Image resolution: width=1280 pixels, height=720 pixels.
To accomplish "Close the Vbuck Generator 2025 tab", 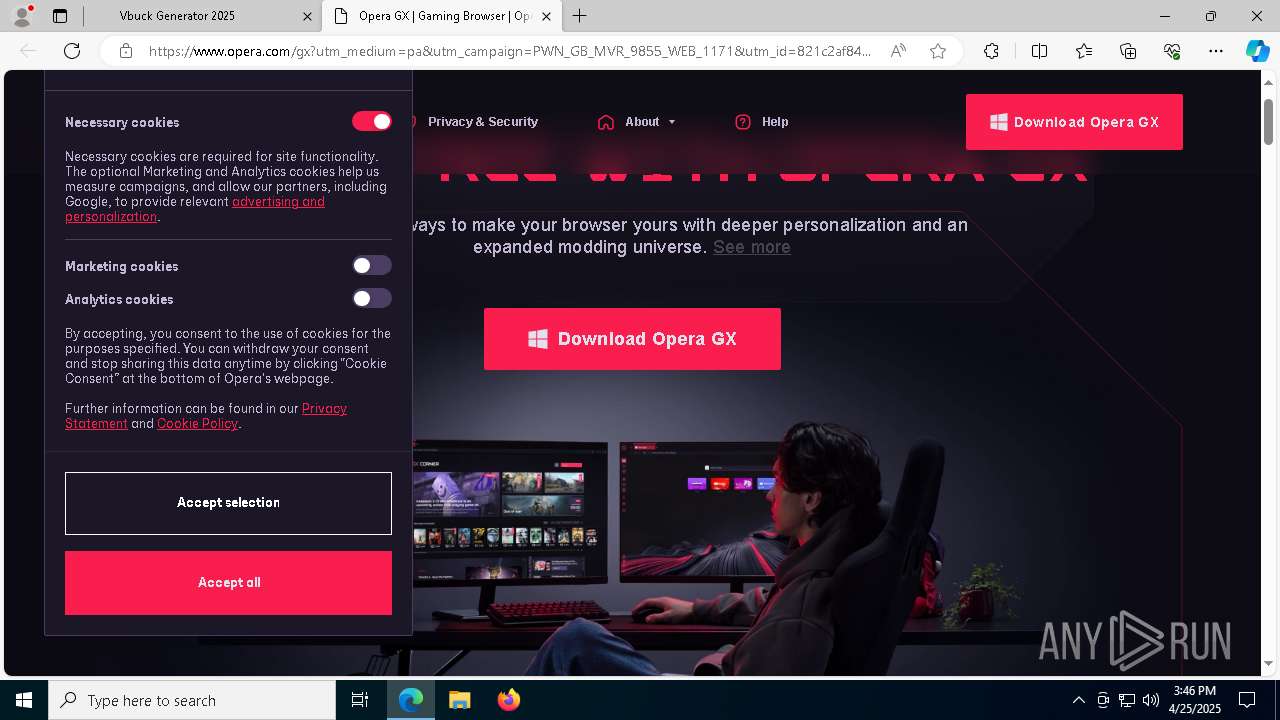I will pos(307,17).
